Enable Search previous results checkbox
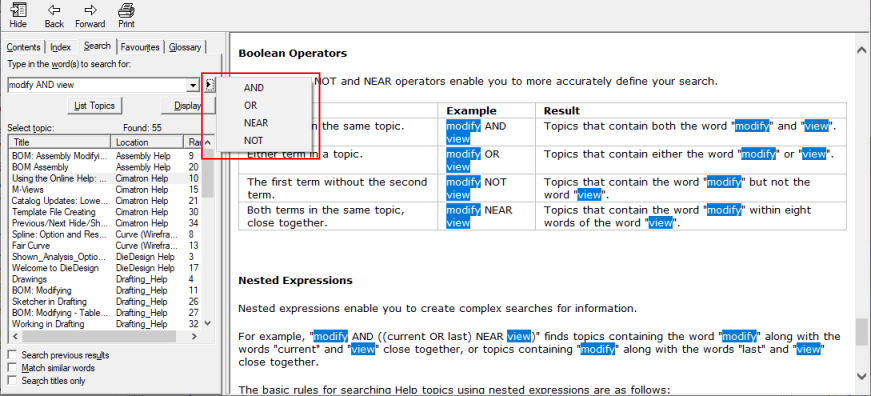The width and height of the screenshot is (871, 396). pyautogui.click(x=12, y=355)
